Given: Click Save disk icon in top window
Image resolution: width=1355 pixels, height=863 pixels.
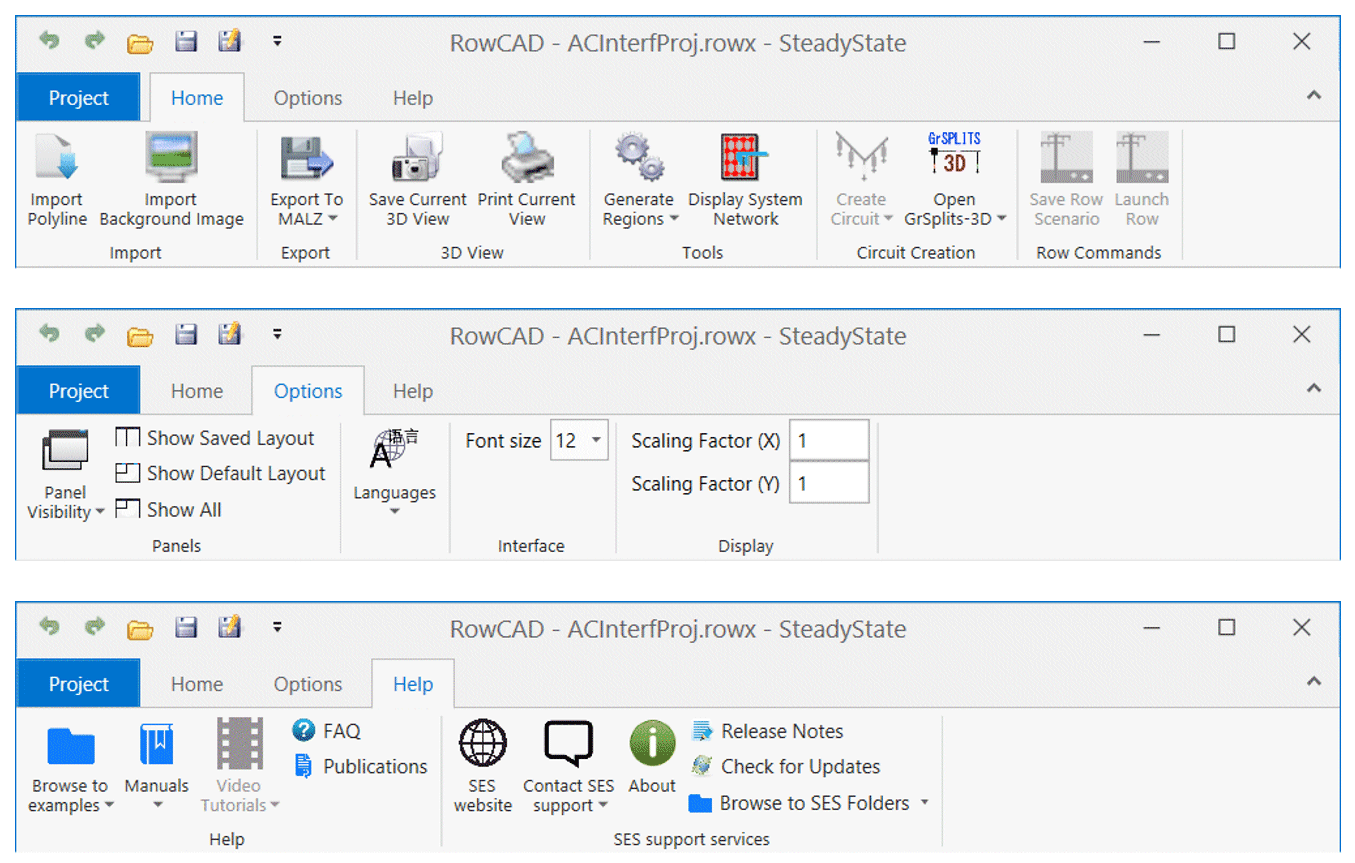Looking at the screenshot, I should click(x=186, y=41).
